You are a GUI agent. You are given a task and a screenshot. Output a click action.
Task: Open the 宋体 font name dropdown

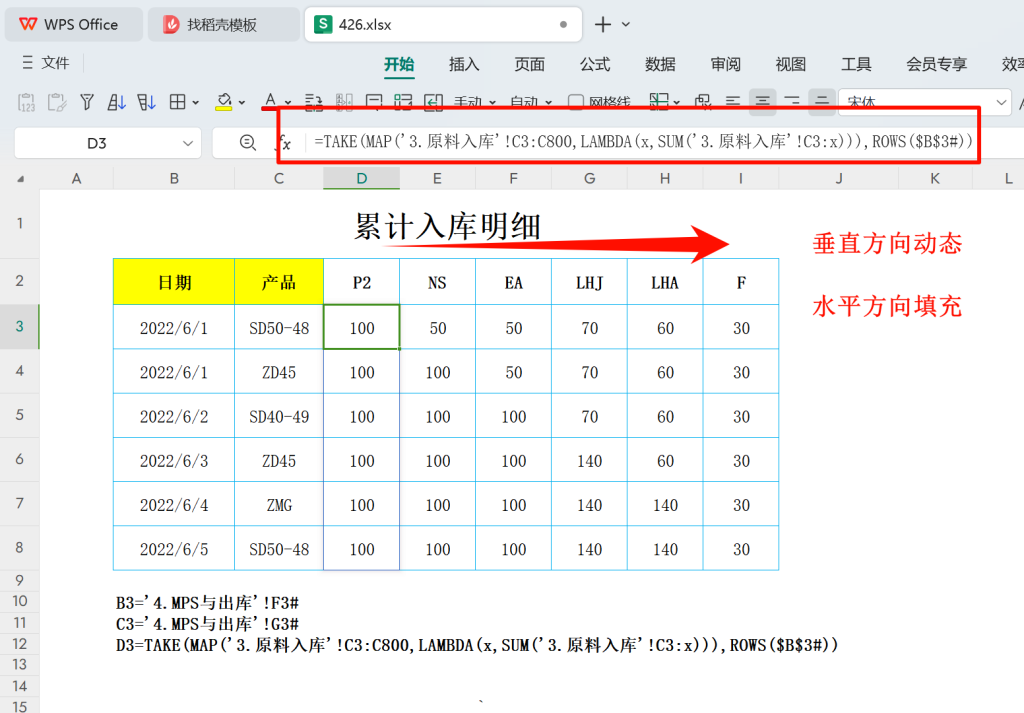pyautogui.click(x=1001, y=103)
